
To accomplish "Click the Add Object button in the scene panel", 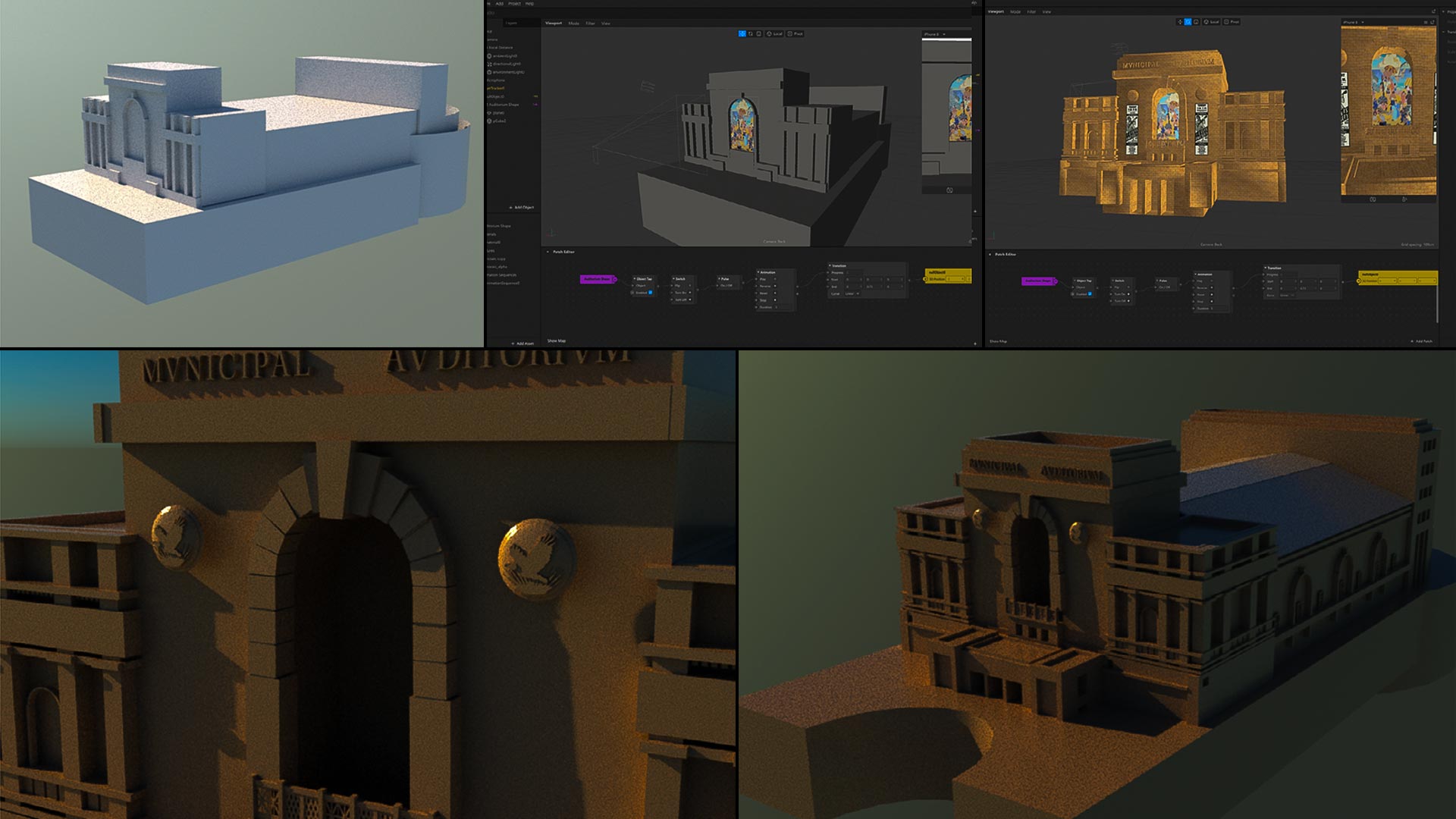I will (x=520, y=207).
